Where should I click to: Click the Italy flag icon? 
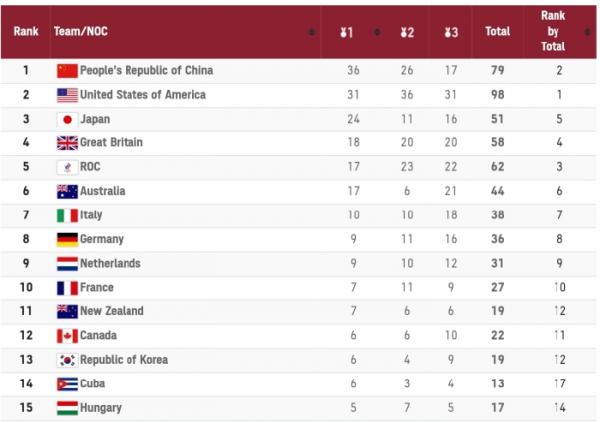pyautogui.click(x=67, y=215)
